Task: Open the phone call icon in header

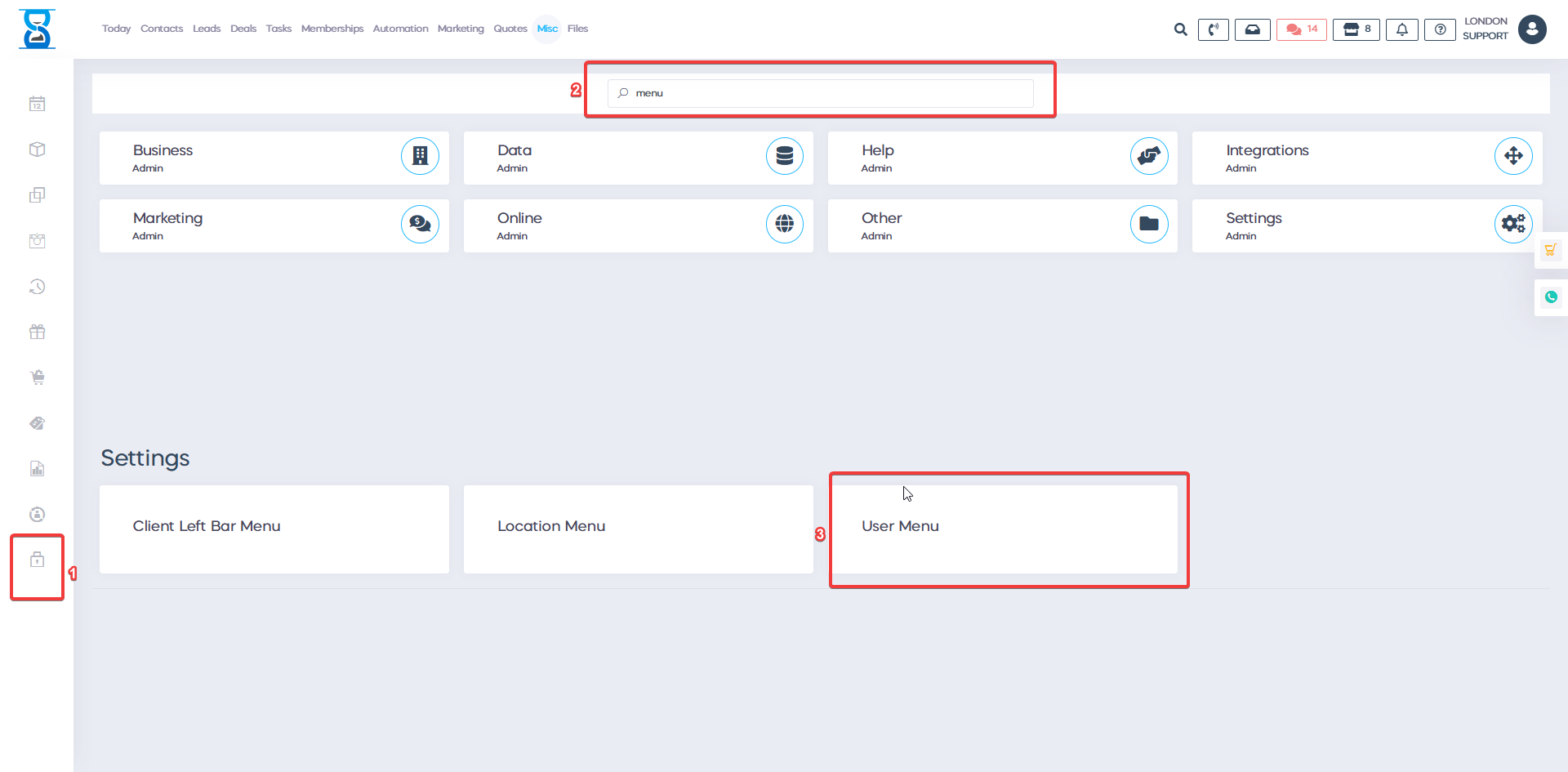Action: [x=1213, y=29]
